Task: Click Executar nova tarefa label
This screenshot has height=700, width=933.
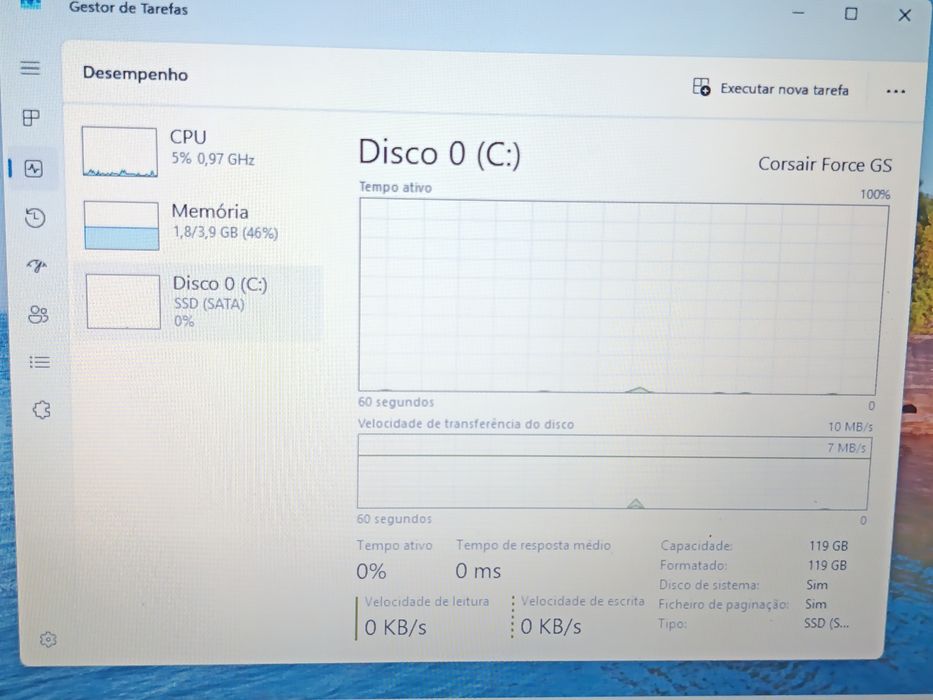Action: click(784, 89)
